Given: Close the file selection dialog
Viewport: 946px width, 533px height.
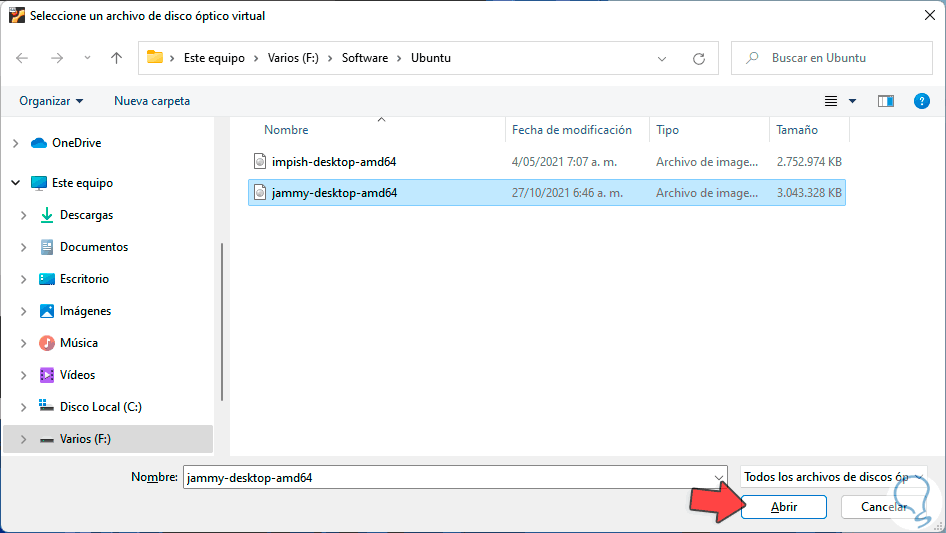Looking at the screenshot, I should click(930, 16).
